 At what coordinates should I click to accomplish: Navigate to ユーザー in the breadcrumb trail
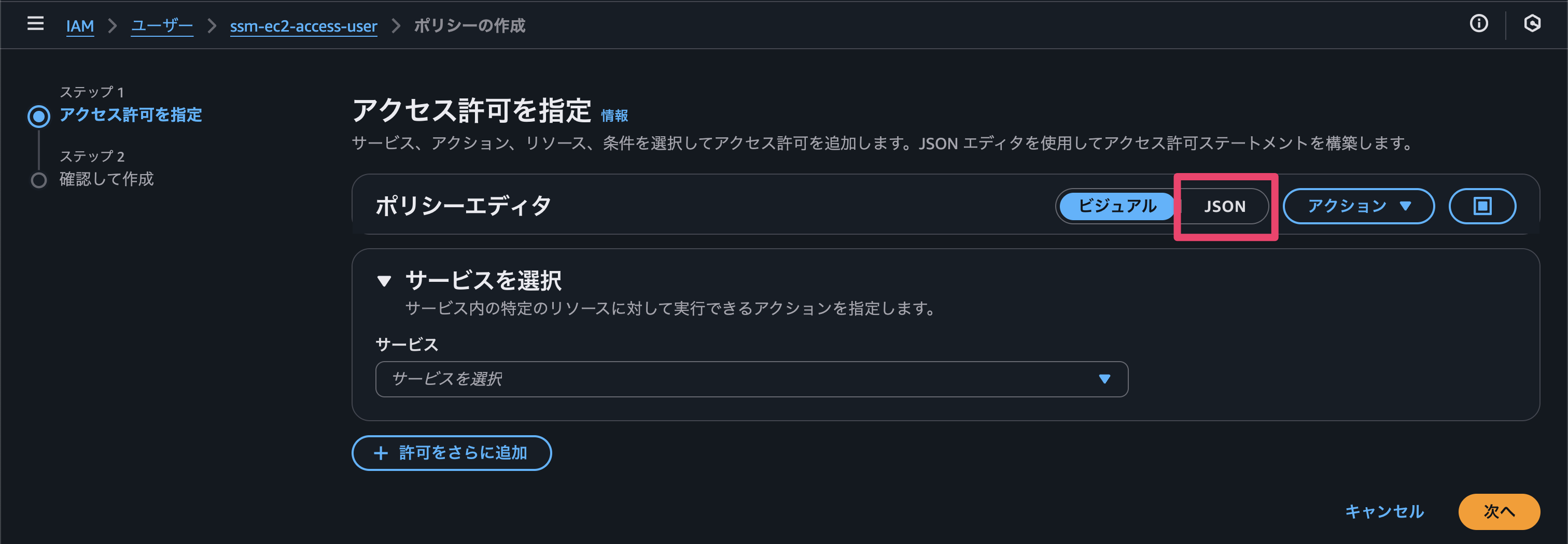[x=161, y=25]
